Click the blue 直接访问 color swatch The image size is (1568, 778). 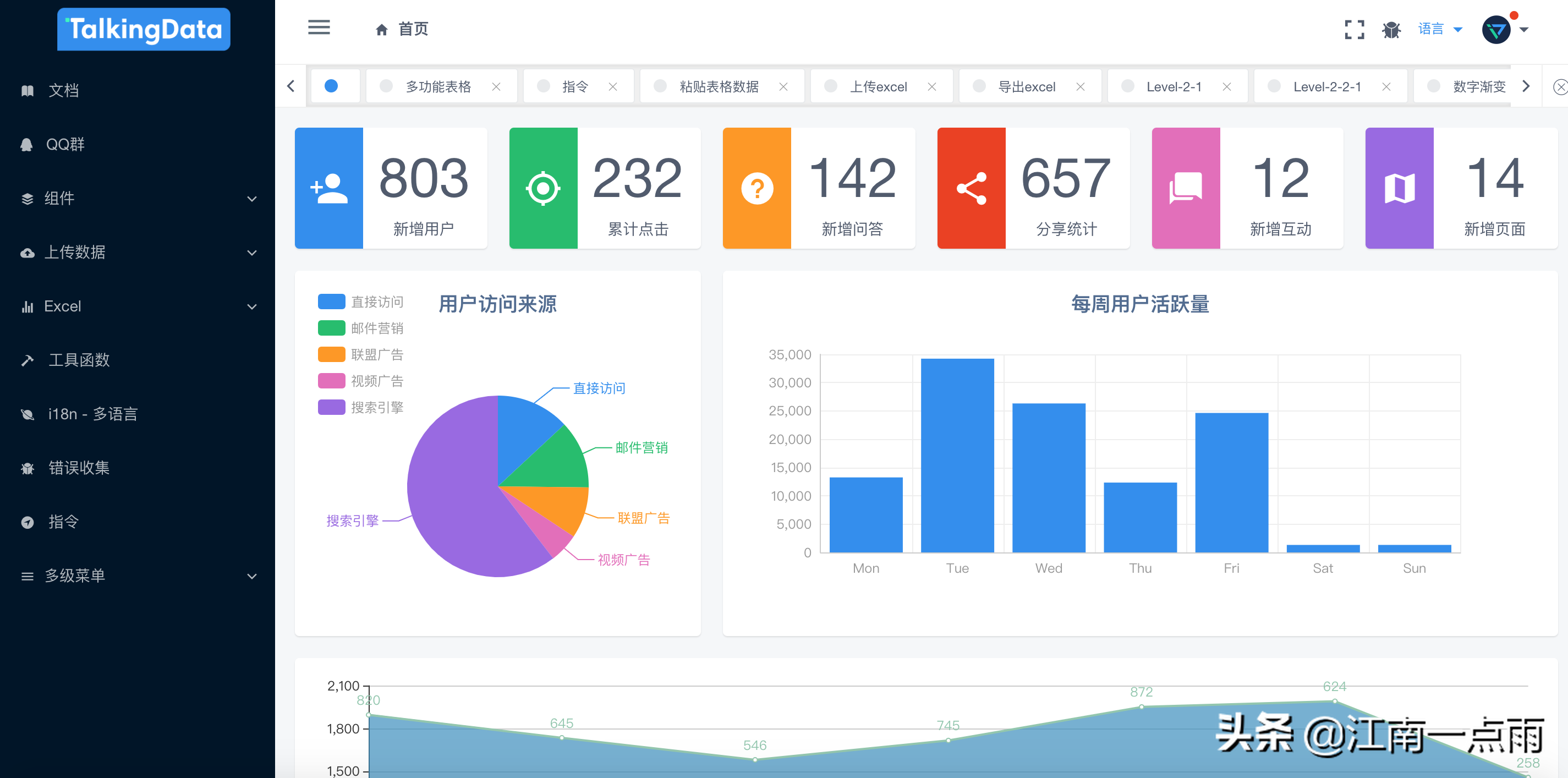331,301
